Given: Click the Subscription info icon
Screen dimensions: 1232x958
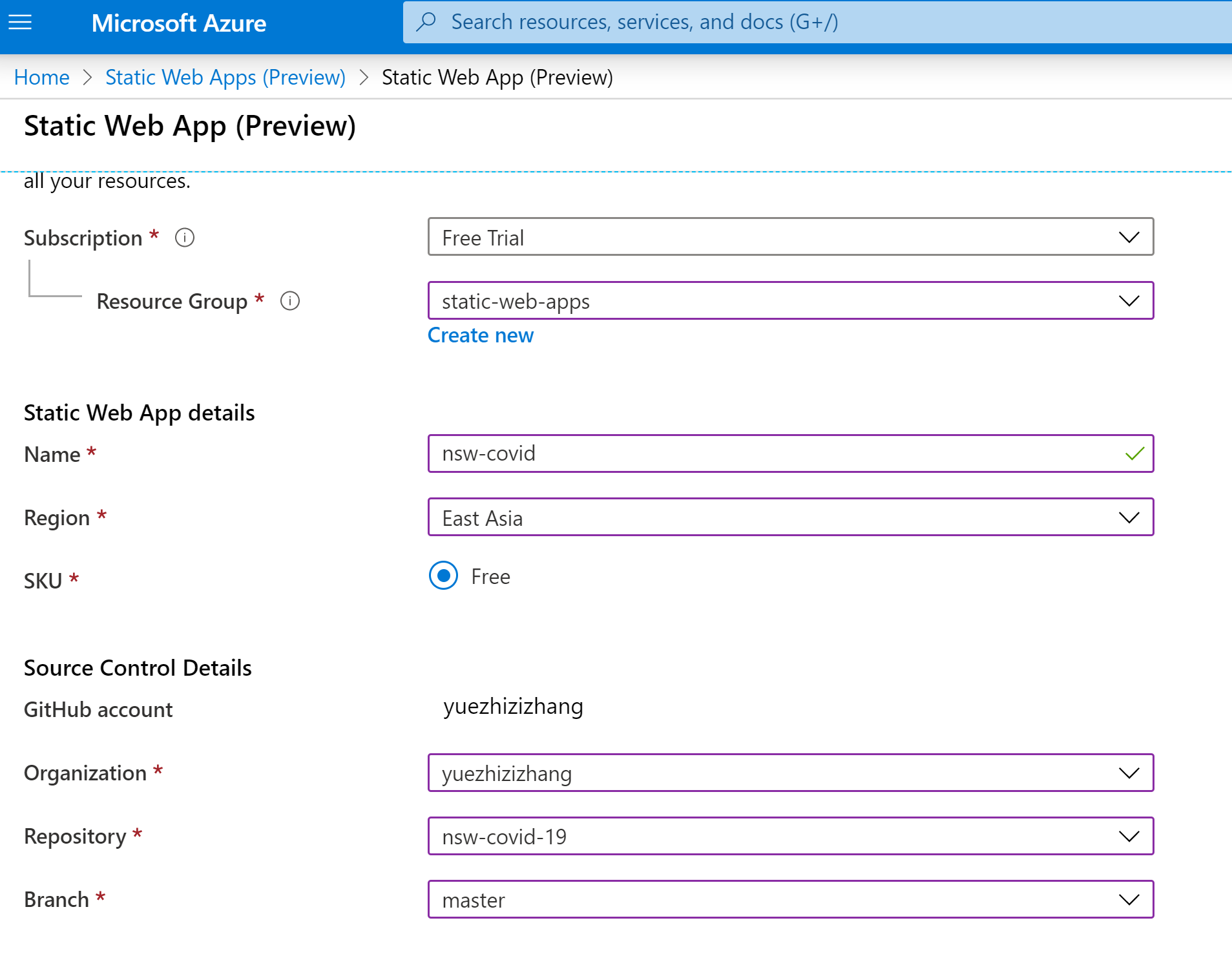Looking at the screenshot, I should (x=185, y=238).
